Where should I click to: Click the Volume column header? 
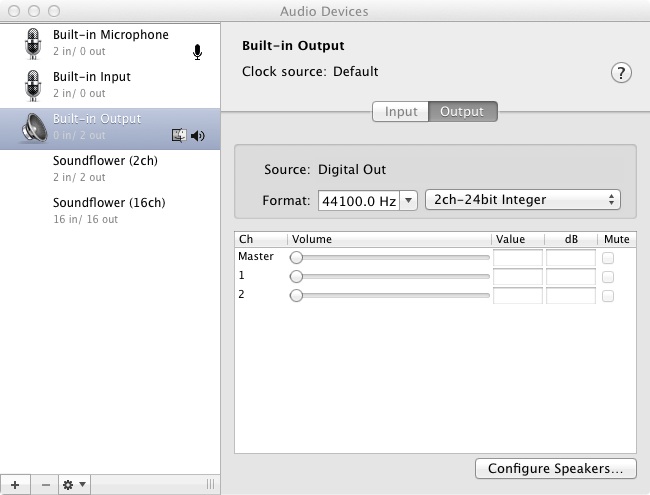[x=389, y=239]
